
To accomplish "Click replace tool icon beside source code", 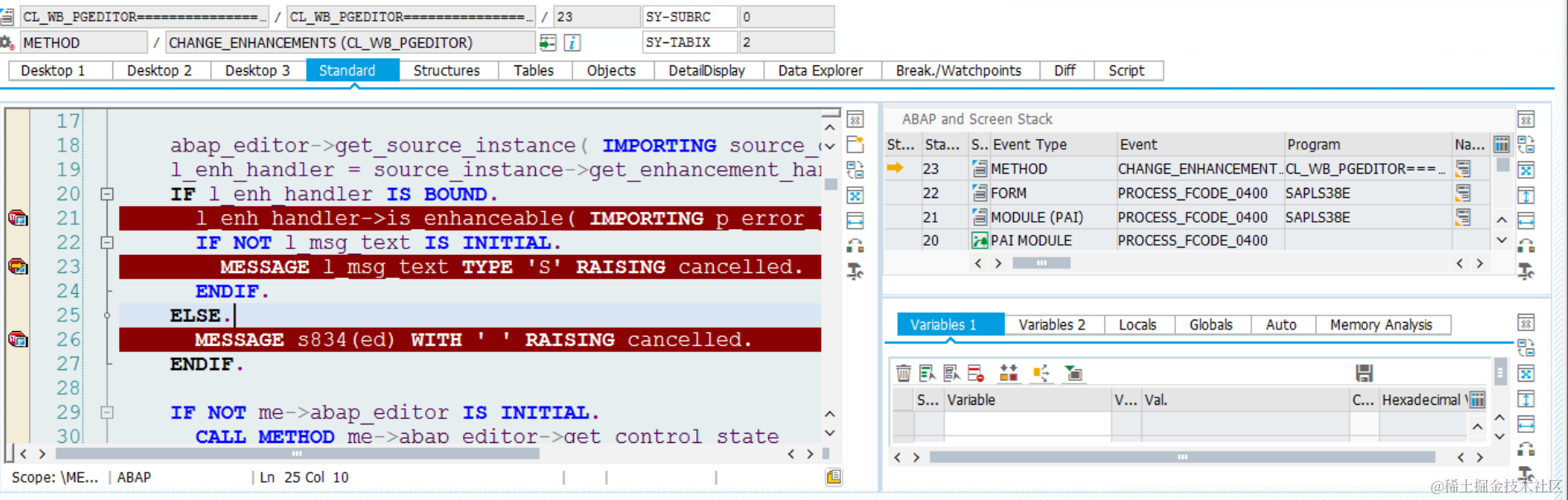I will tap(855, 171).
